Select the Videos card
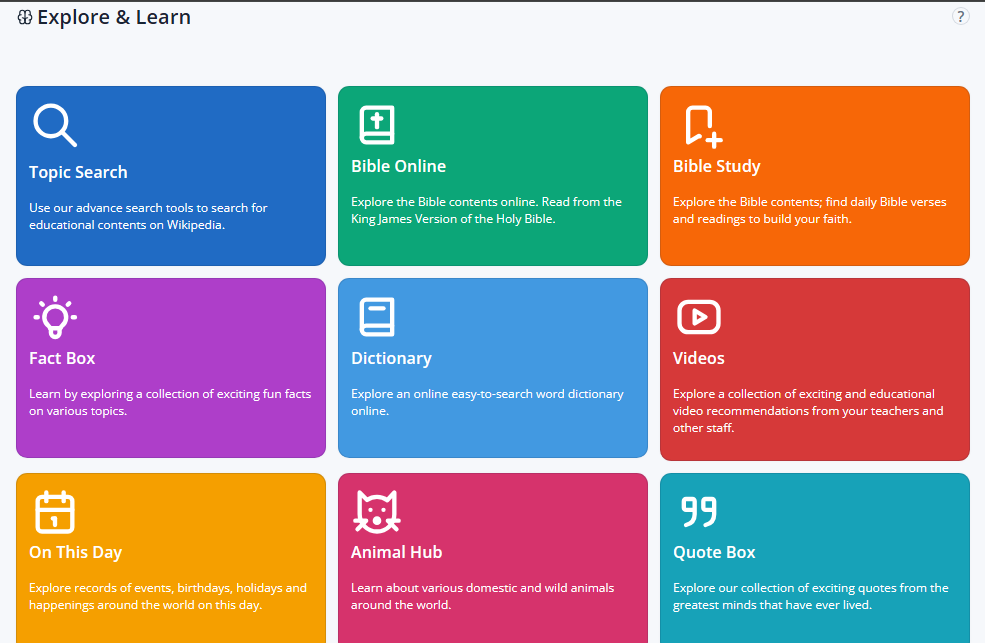Image resolution: width=985 pixels, height=643 pixels. [814, 368]
